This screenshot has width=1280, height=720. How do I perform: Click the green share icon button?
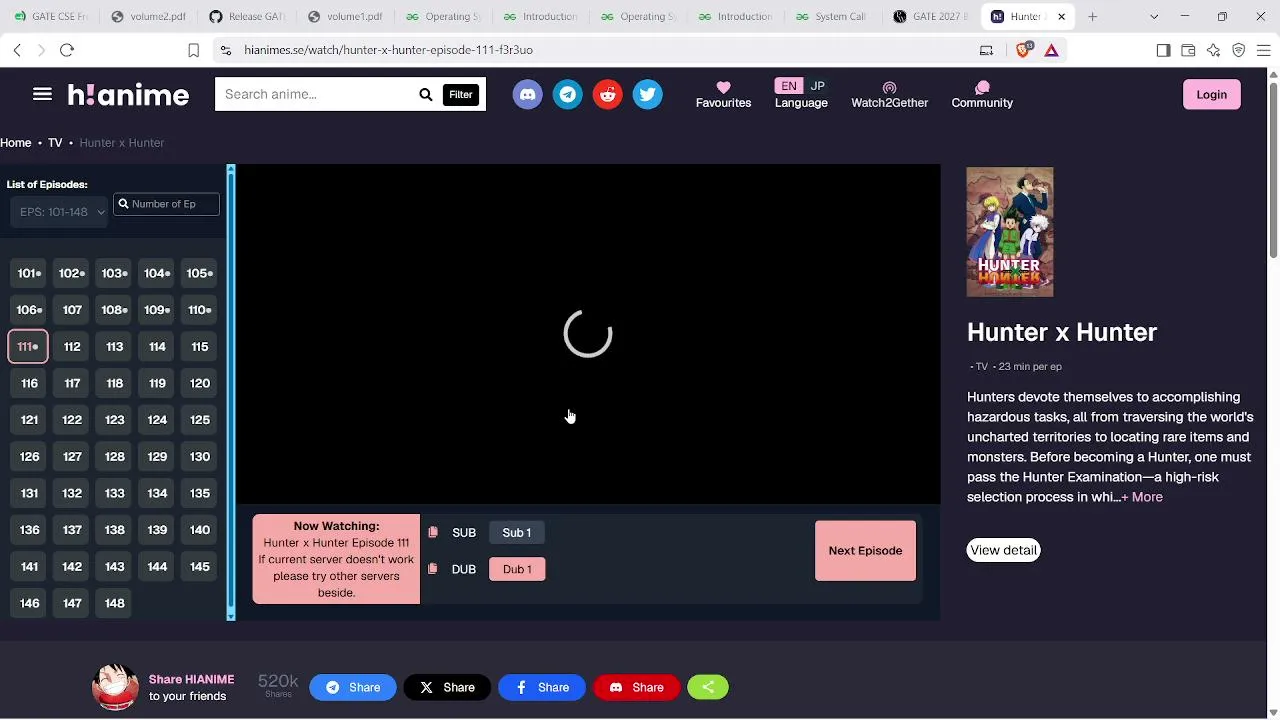708,687
